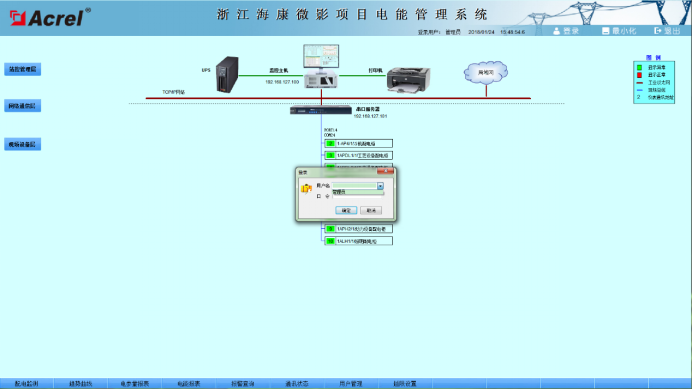The height and width of the screenshot is (390, 693).
Task: Confirm login with the 确定 button
Action: [346, 210]
